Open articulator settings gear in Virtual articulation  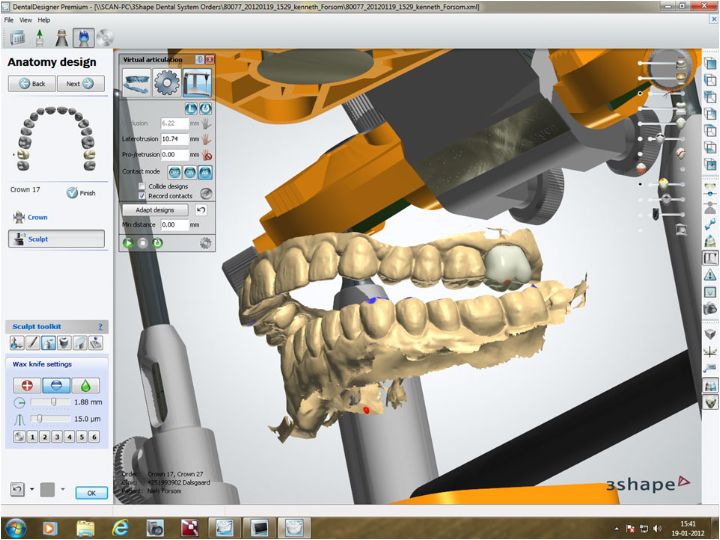pos(167,82)
